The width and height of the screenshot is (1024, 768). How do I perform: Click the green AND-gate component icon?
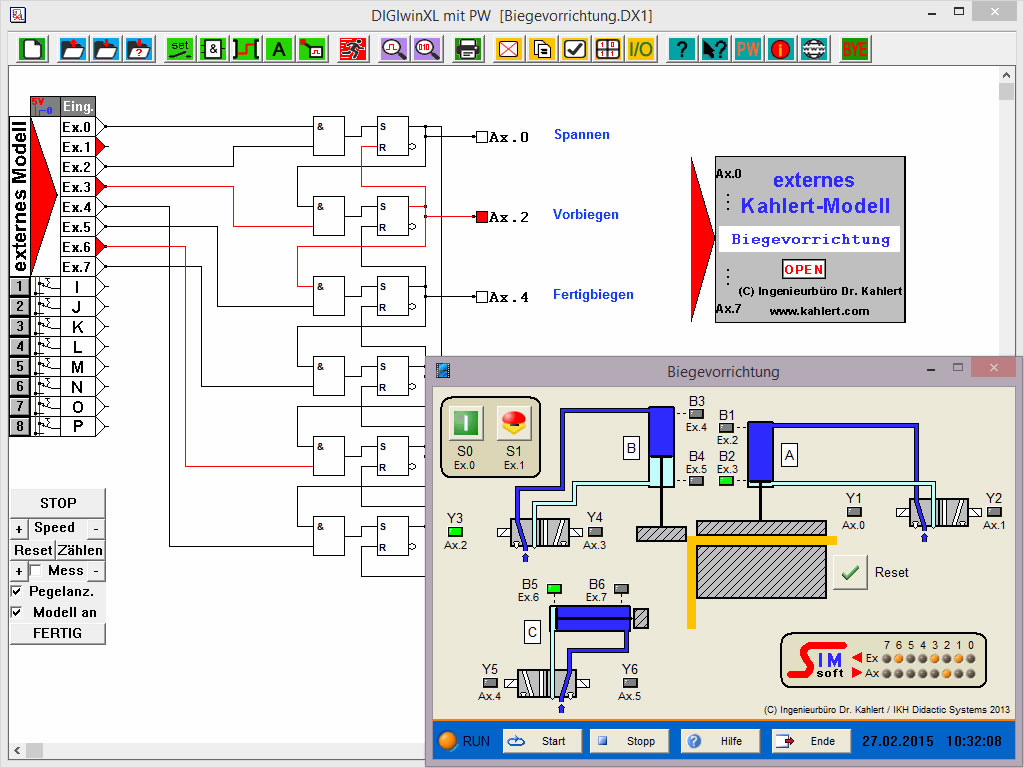[212, 48]
